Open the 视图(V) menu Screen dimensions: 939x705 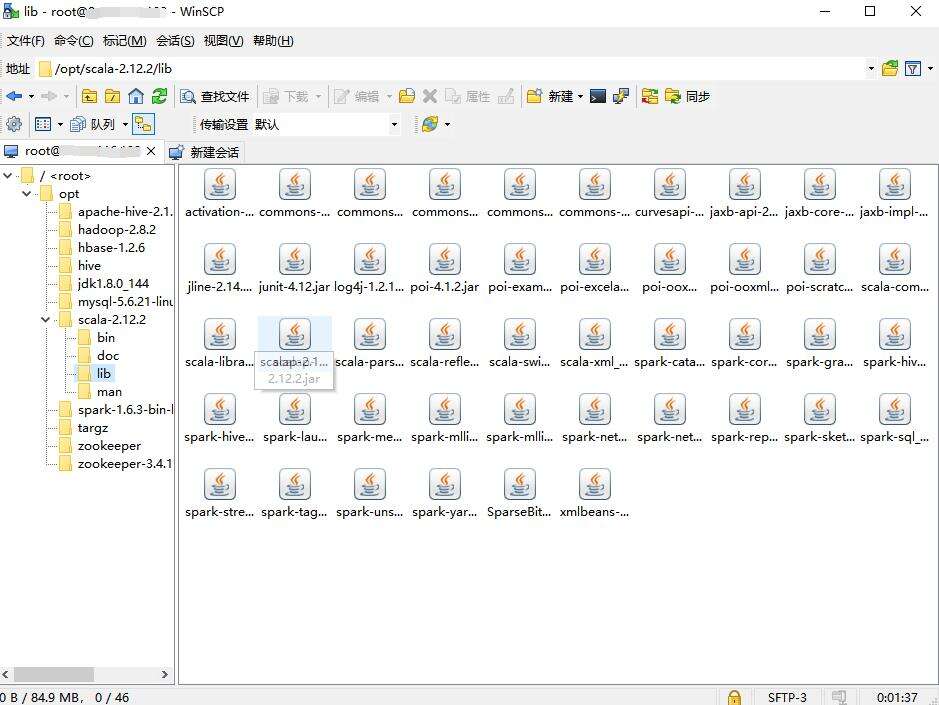(x=223, y=41)
